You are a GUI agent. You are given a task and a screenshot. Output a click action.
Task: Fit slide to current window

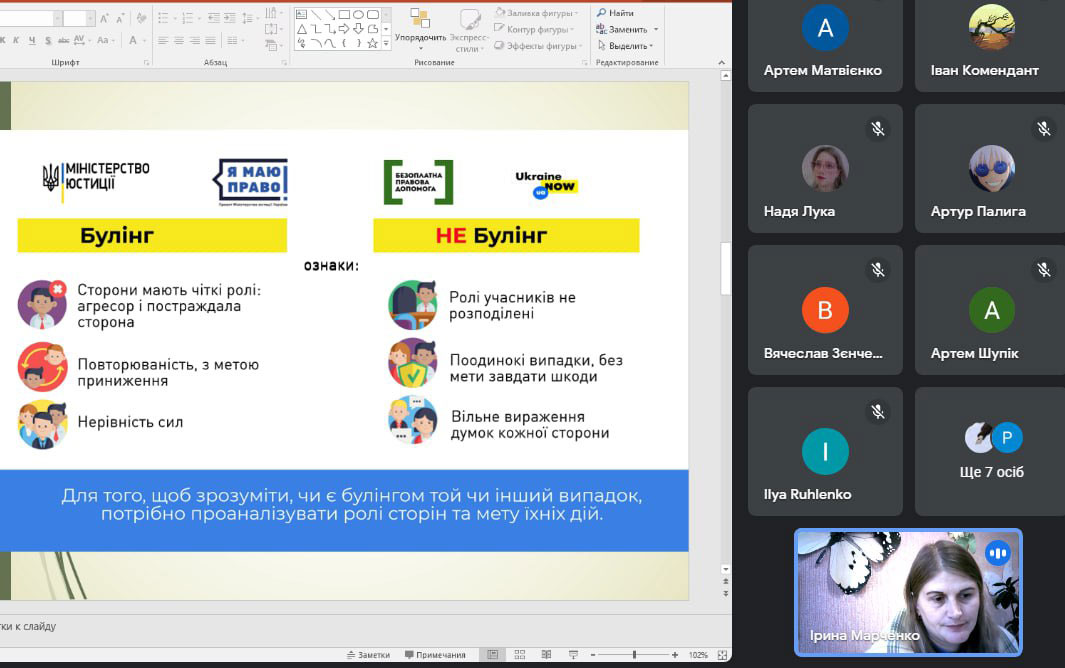tap(722, 655)
